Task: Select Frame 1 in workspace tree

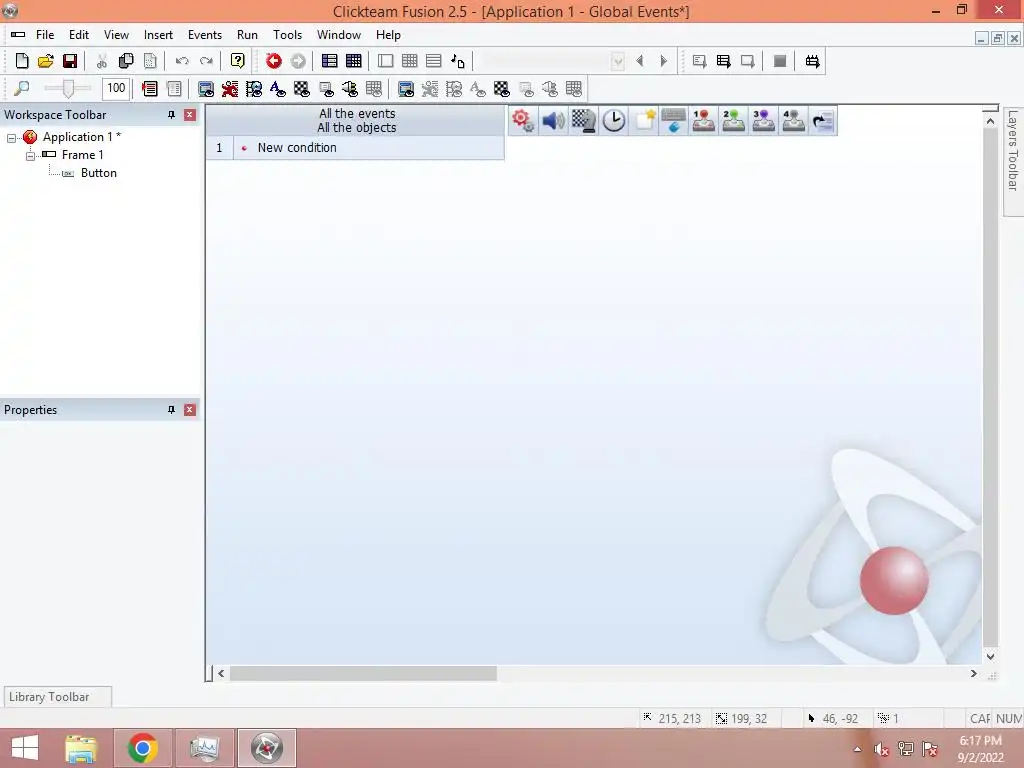Action: [x=82, y=155]
